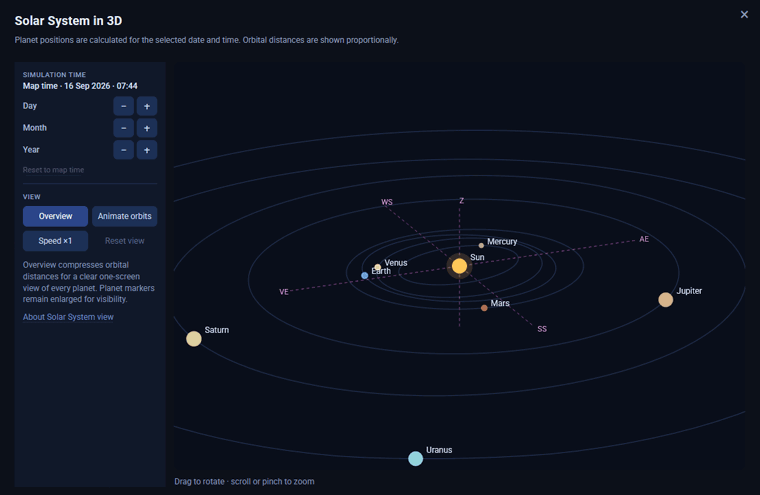Click the Saturn label text
Screen dimensions: 760x495
[x=217, y=330]
